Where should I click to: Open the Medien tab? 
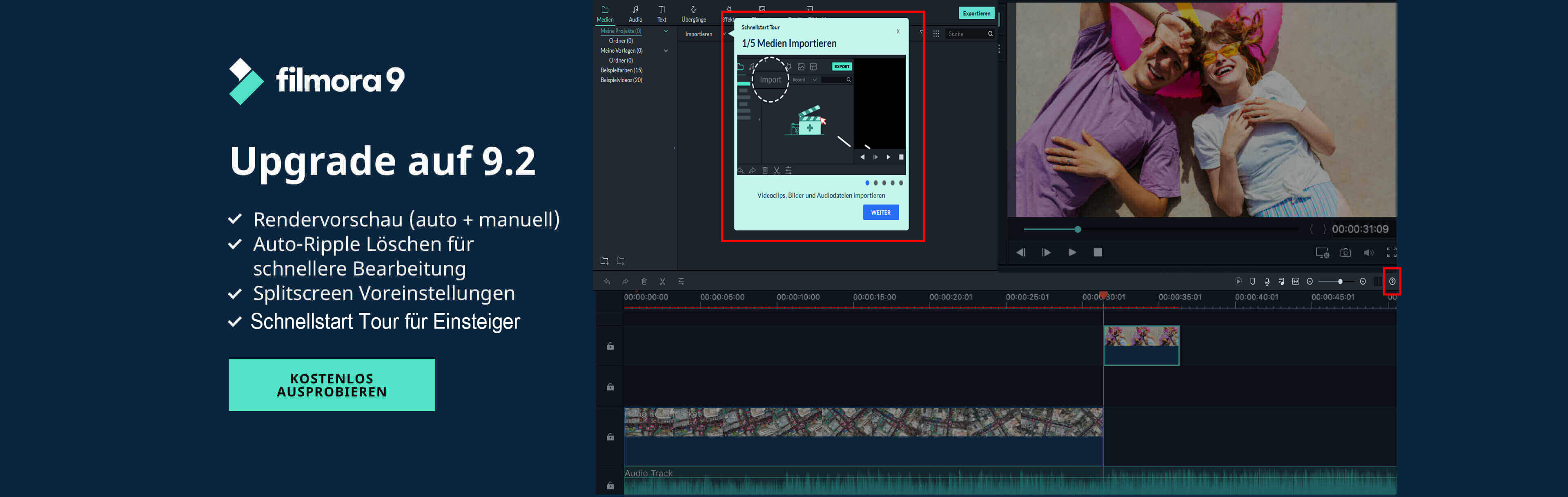coord(604,14)
